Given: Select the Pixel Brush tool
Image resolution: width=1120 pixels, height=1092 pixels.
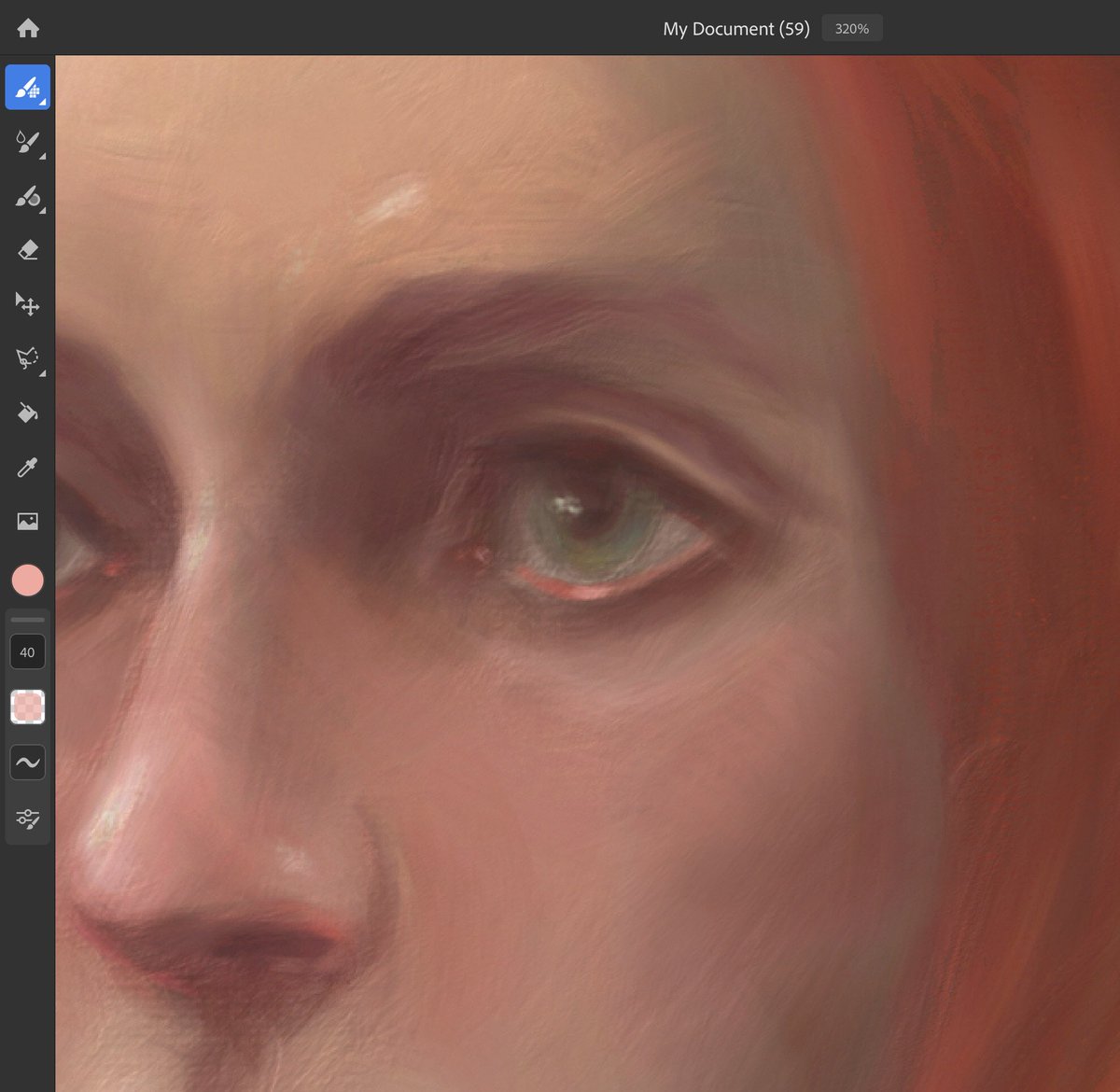Looking at the screenshot, I should point(27,86).
